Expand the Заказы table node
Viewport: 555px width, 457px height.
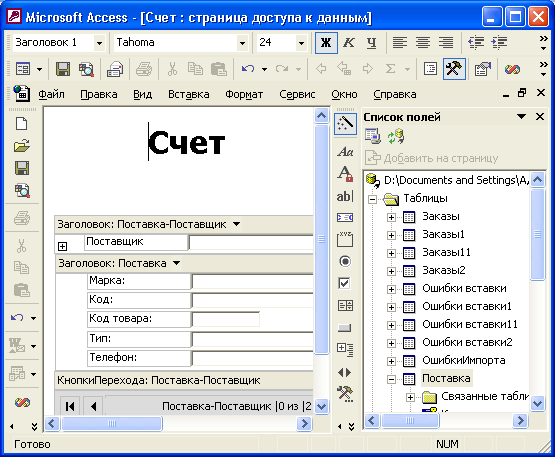(x=391, y=217)
